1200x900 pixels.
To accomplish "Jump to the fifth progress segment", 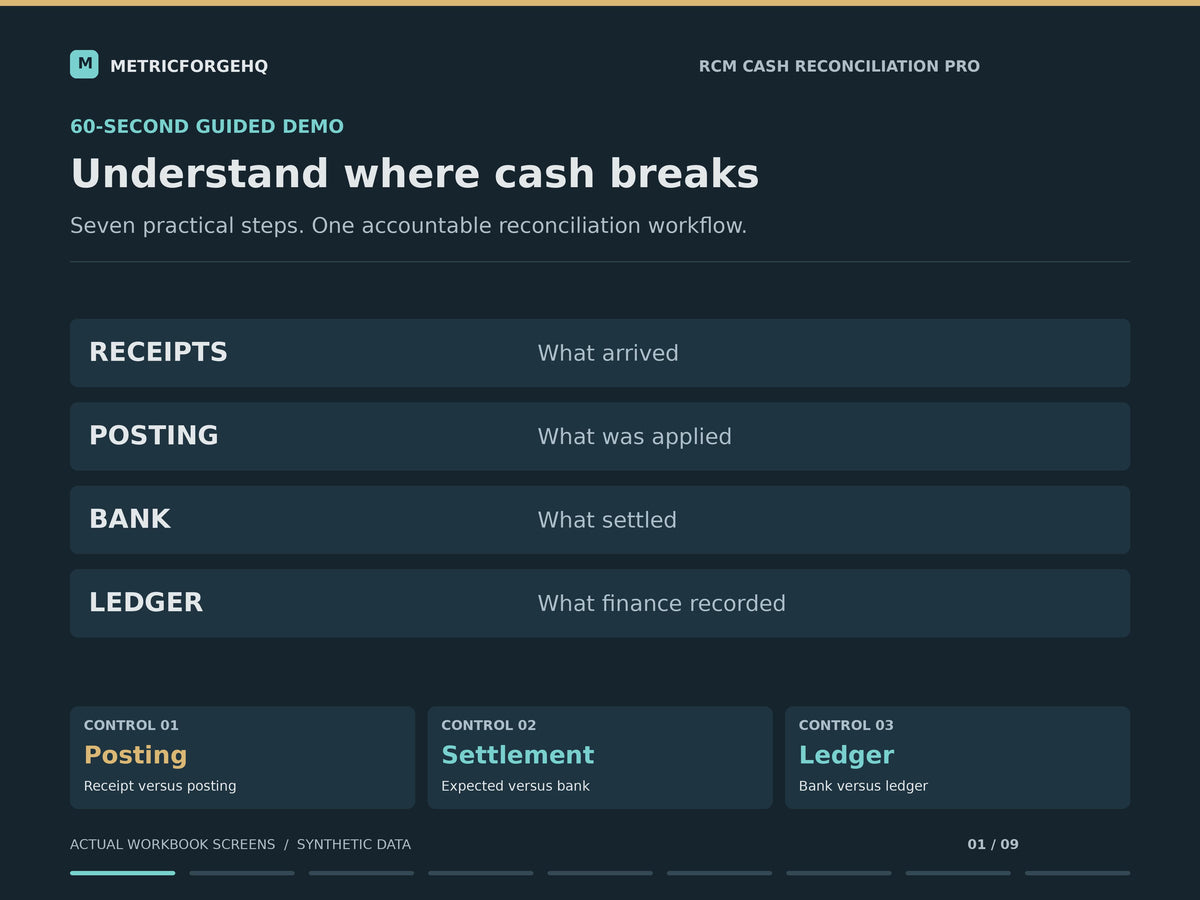I will pos(600,873).
